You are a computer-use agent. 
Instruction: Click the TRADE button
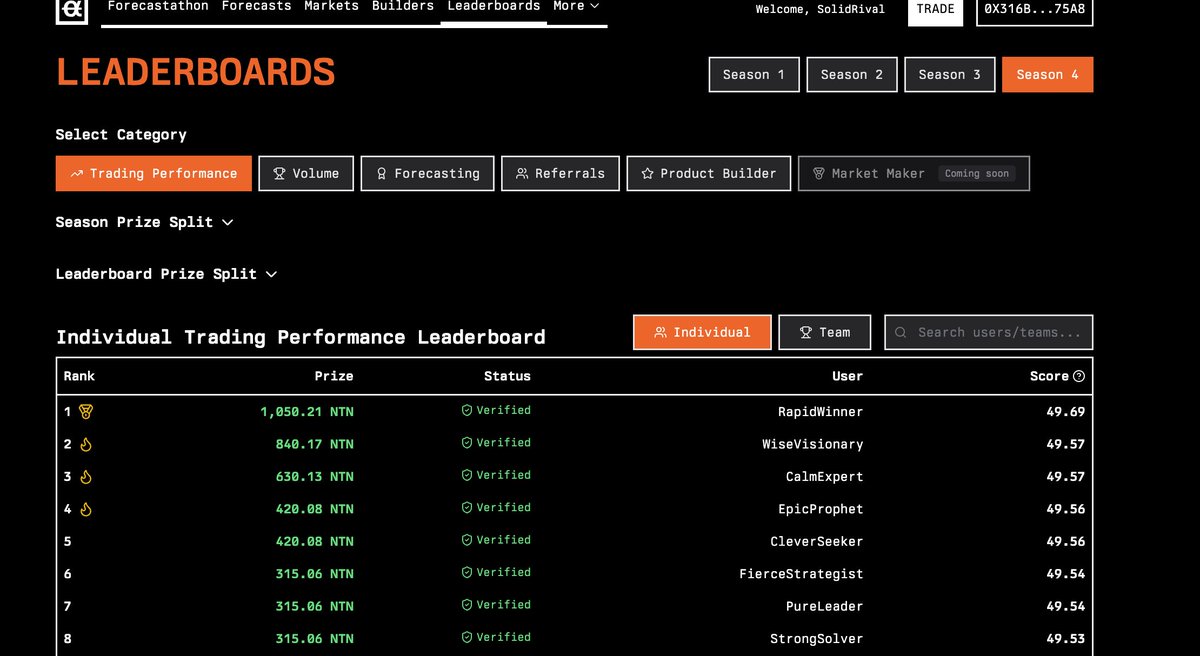pos(935,10)
